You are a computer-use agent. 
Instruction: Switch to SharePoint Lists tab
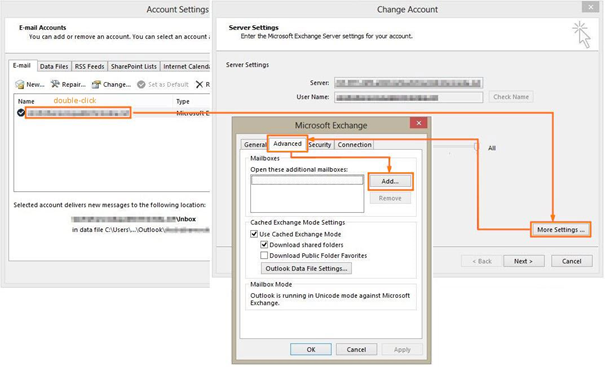coord(134,66)
